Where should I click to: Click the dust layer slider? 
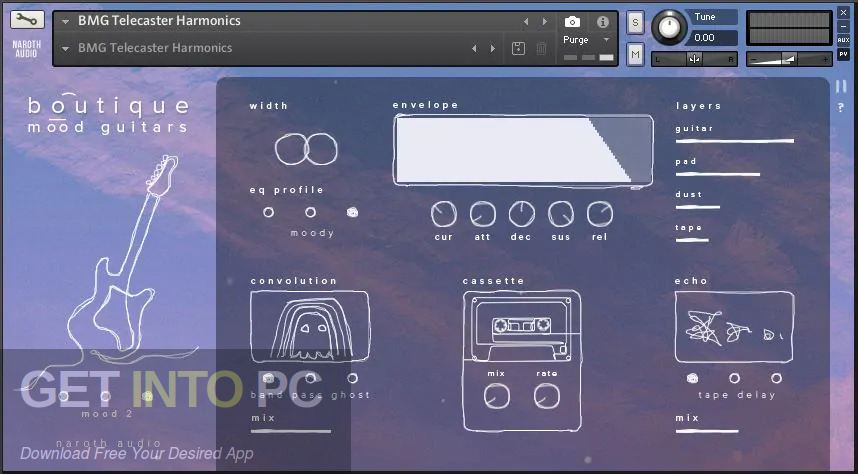[697, 207]
